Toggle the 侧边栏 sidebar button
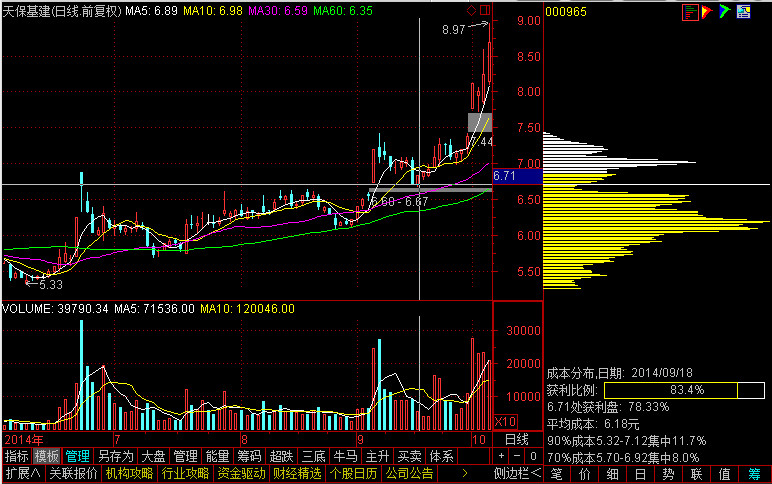 point(517,473)
